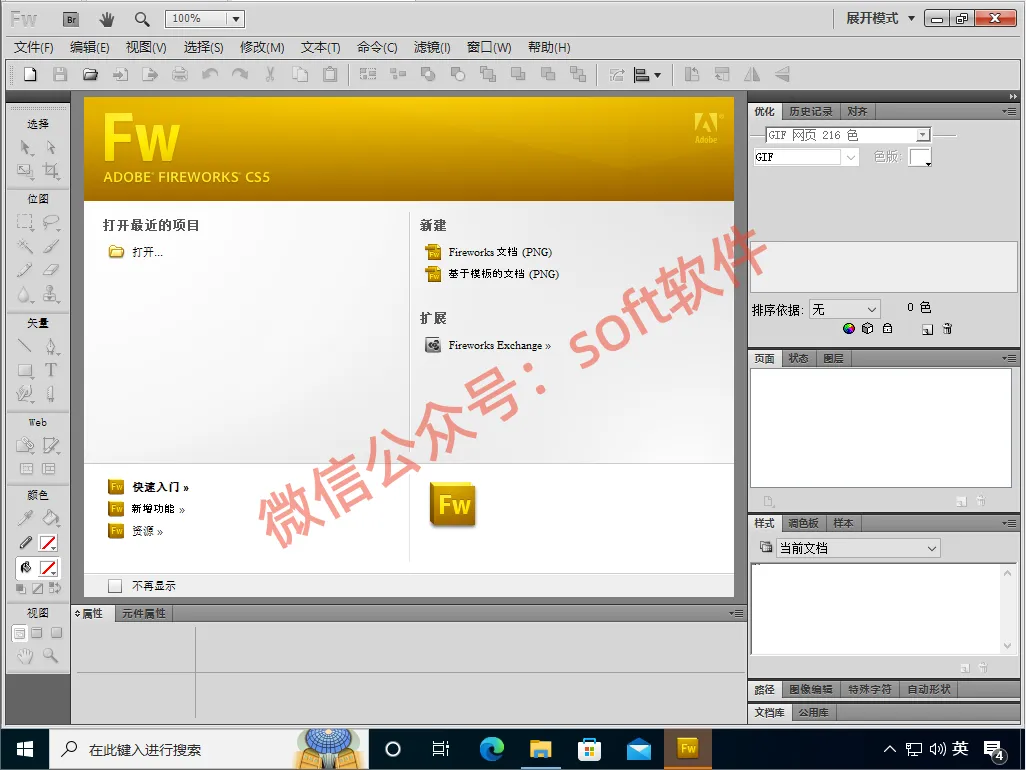Click the stroke color swatch
The image size is (1026, 770).
[48, 542]
